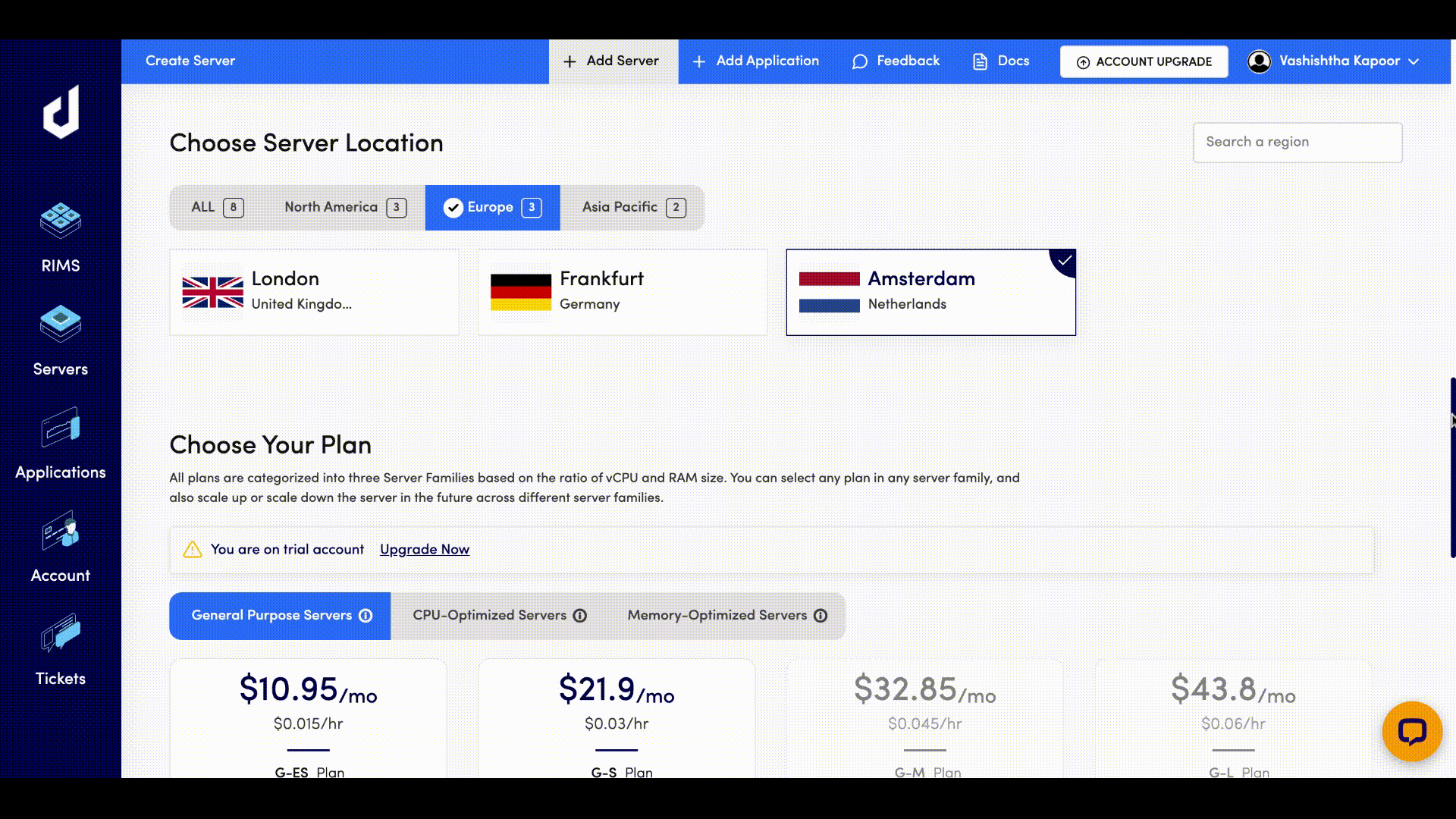
Task: Click the Amsterdam selected checkmark badge
Action: (1064, 261)
